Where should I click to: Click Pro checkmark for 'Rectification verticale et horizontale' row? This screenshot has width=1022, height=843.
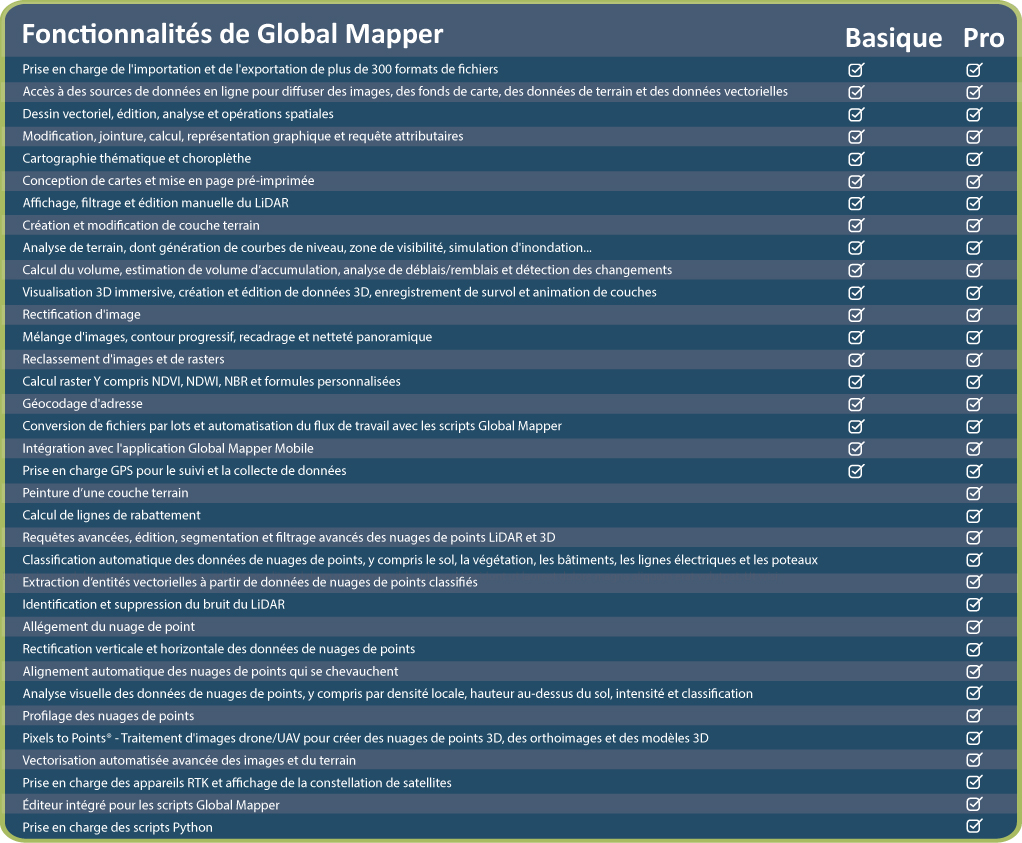coord(974,649)
